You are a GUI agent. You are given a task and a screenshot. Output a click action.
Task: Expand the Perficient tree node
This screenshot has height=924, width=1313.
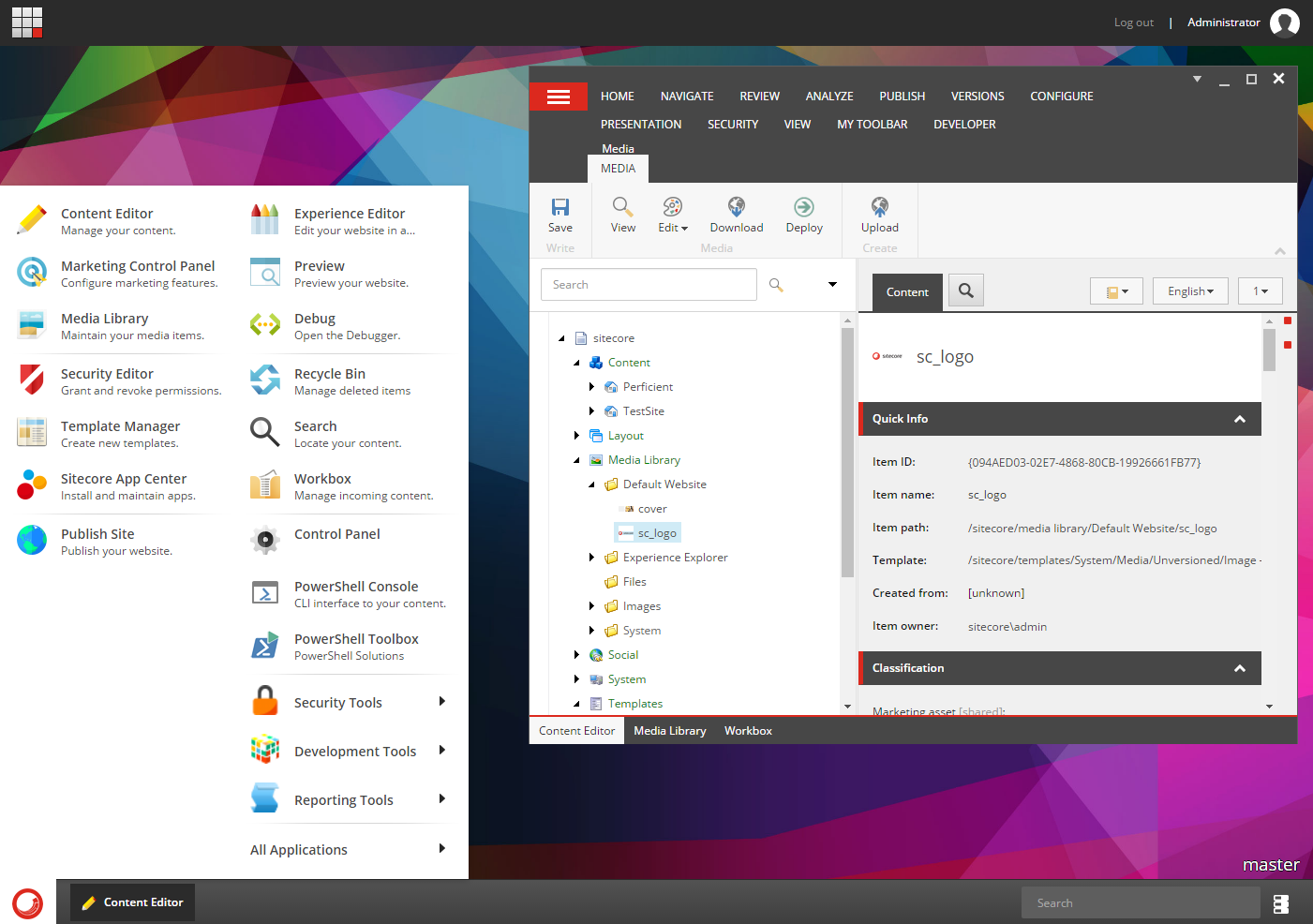click(591, 387)
